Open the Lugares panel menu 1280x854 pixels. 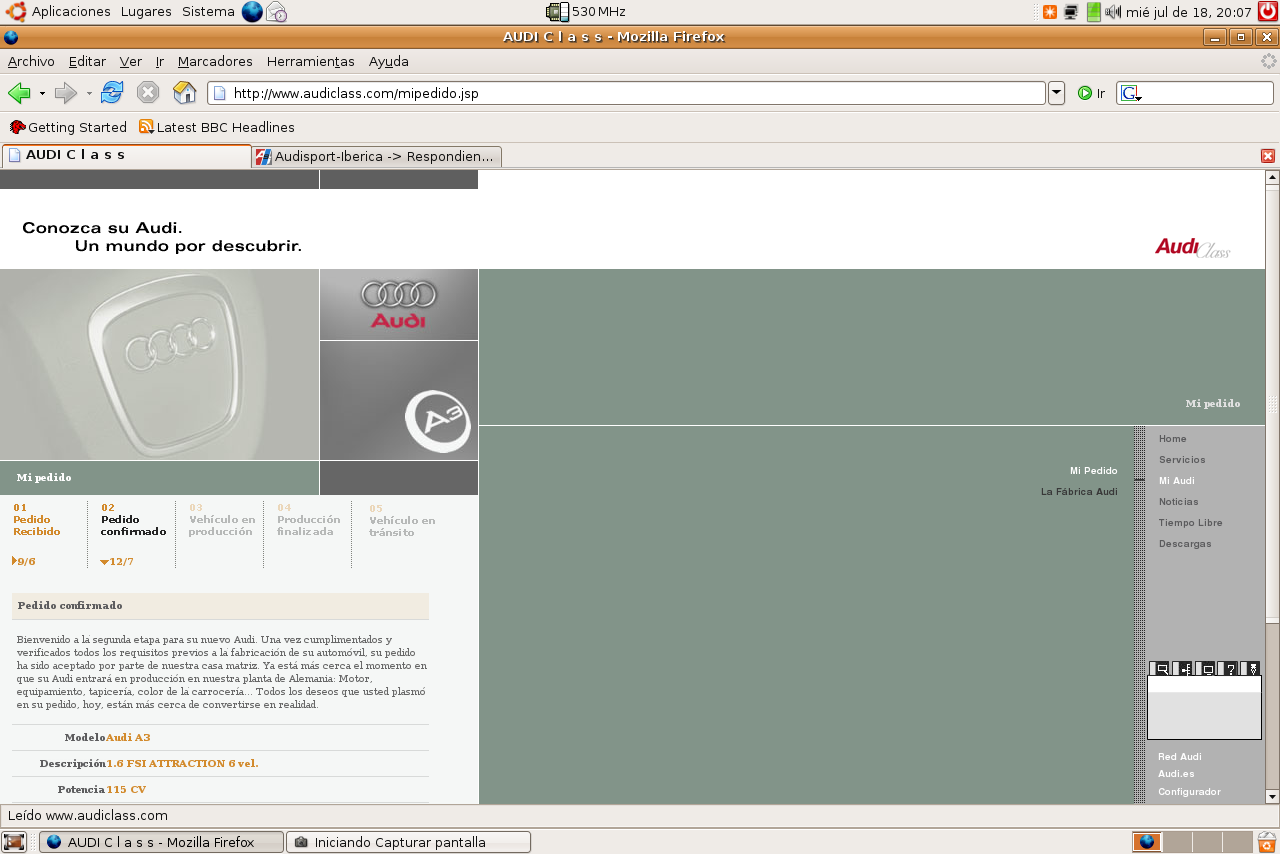click(146, 12)
